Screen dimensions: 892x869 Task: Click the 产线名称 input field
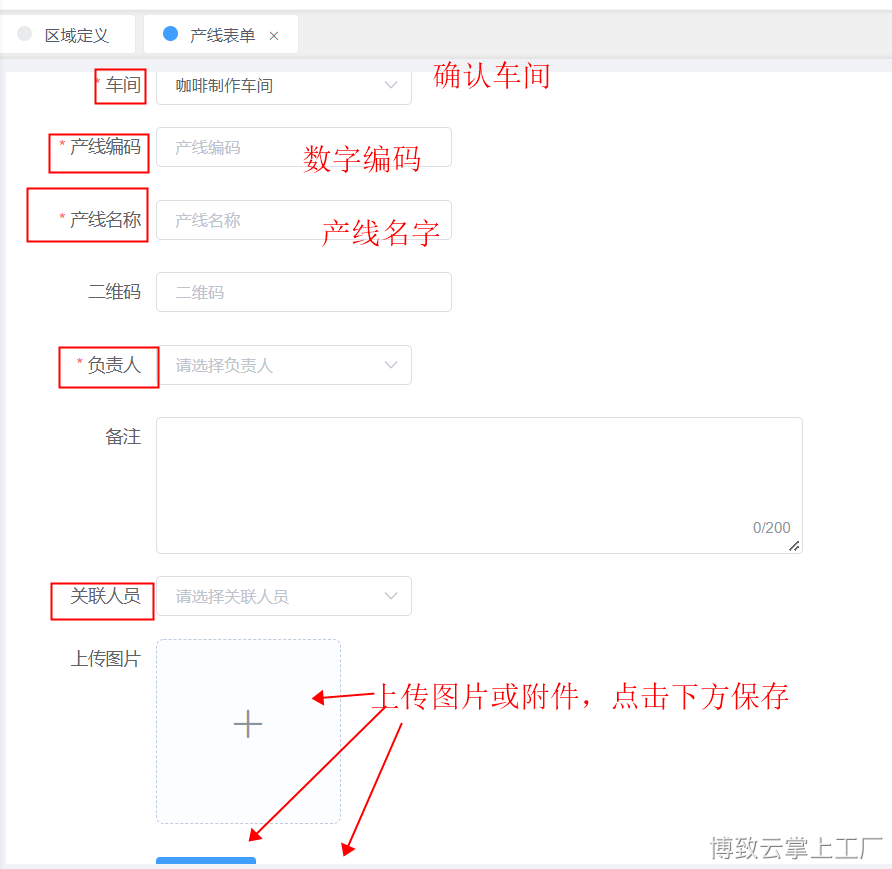(304, 220)
